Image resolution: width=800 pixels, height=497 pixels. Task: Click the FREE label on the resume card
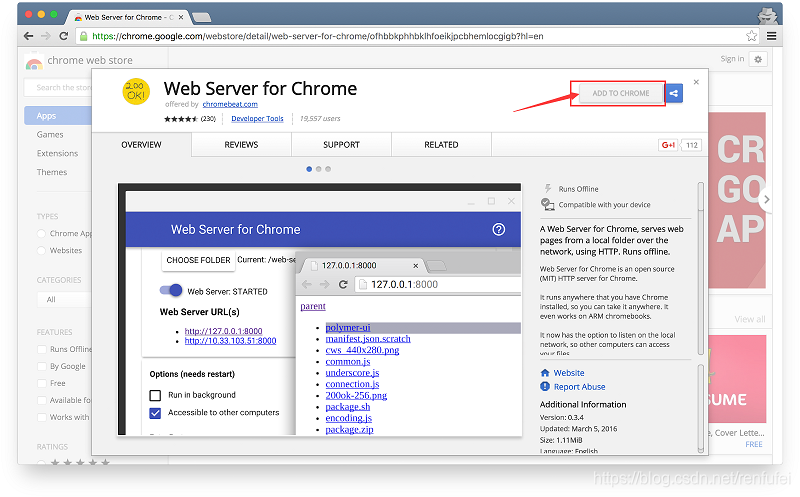tap(754, 444)
